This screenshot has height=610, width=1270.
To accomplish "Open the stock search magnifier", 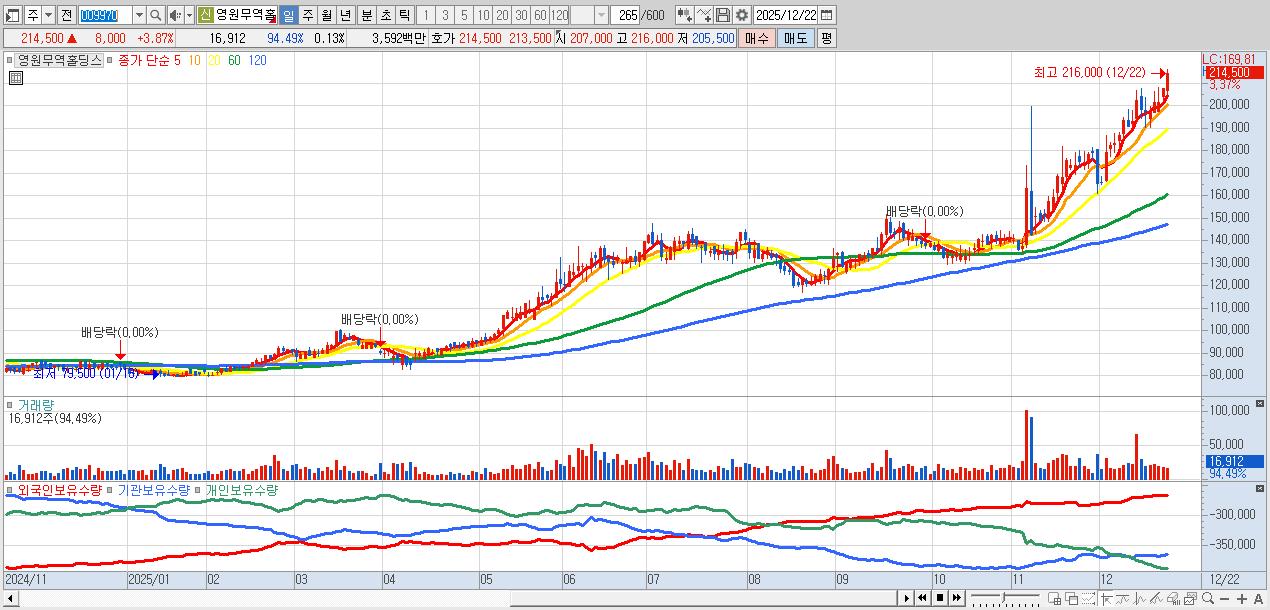I will pyautogui.click(x=155, y=15).
